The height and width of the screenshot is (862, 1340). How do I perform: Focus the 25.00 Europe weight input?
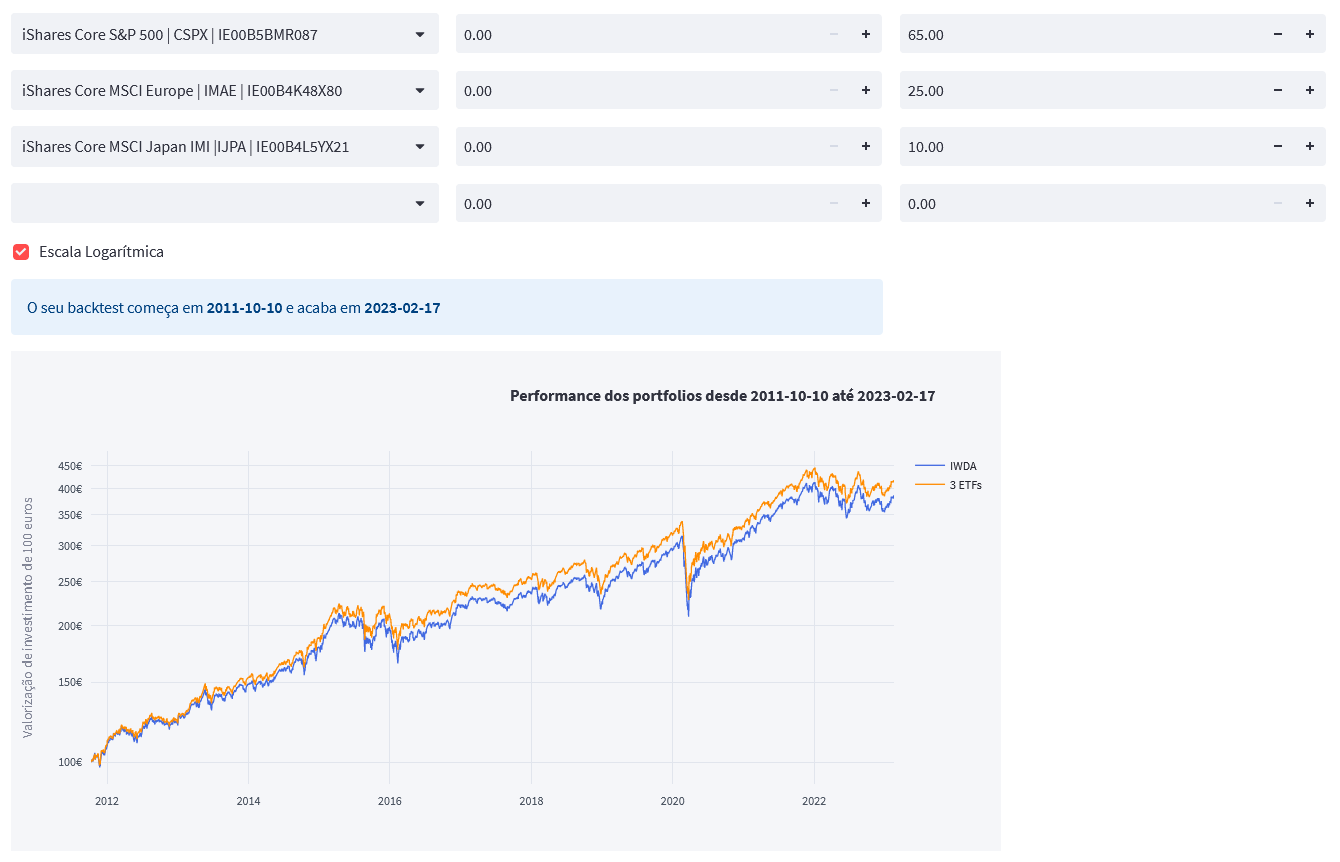(x=1080, y=91)
